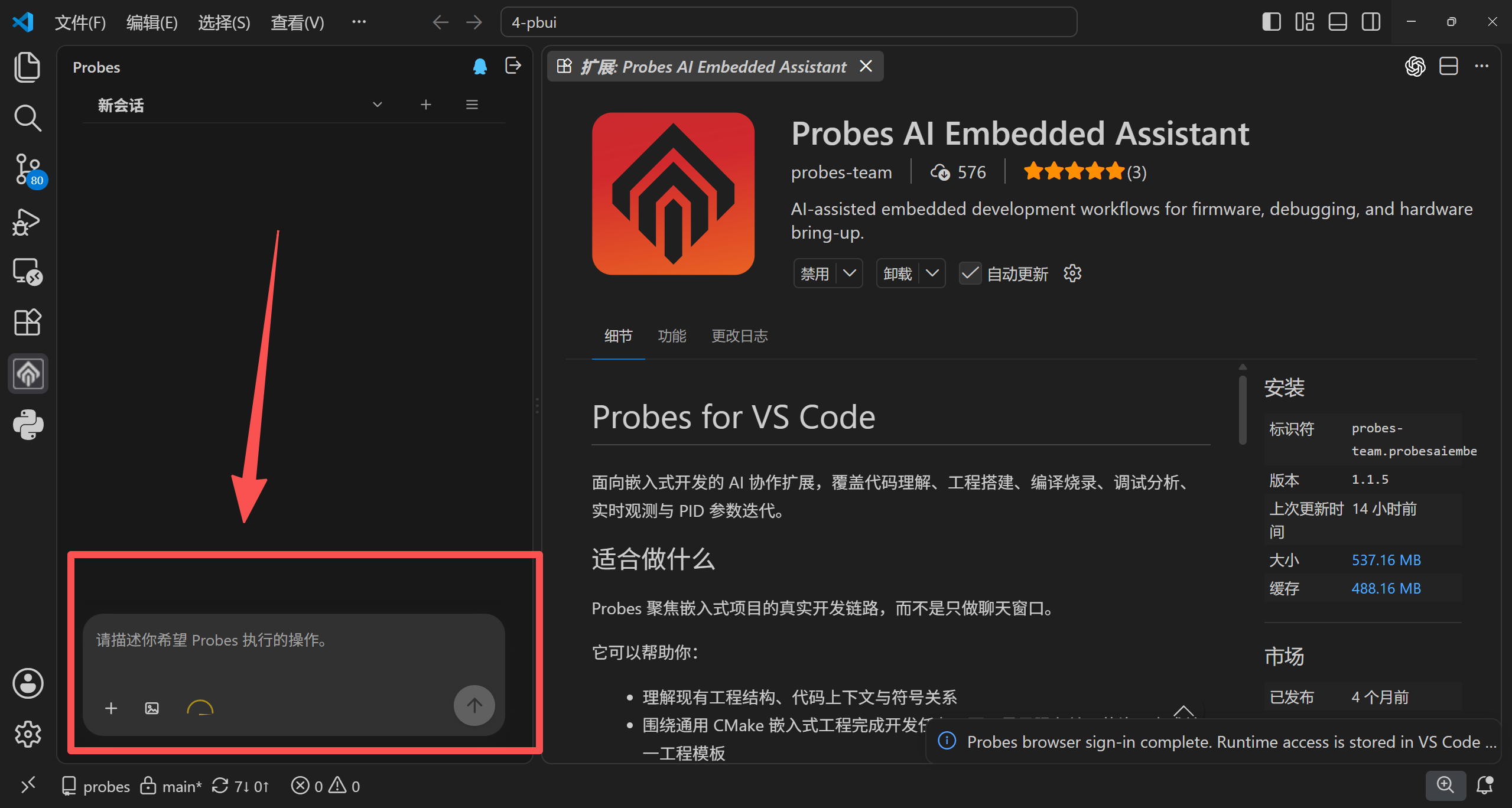
Task: Toggle bottom panel visibility
Action: click(1338, 22)
